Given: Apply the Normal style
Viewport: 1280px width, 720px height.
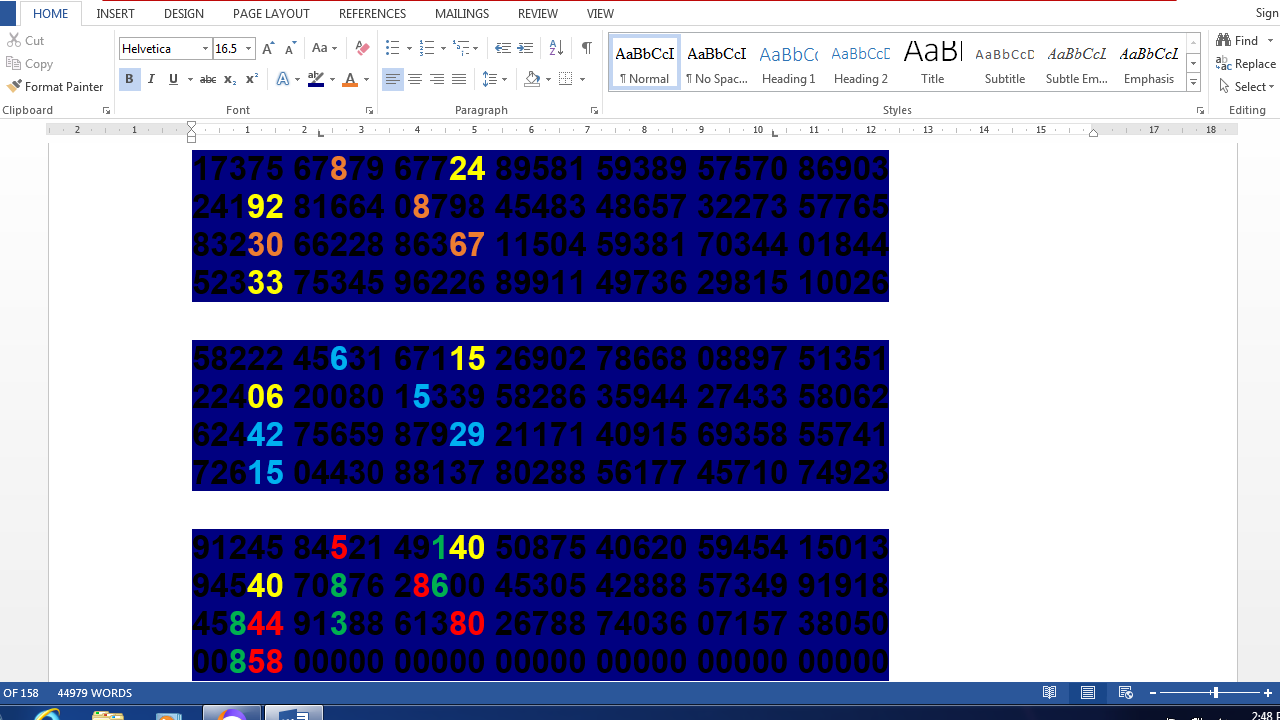Looking at the screenshot, I should click(645, 63).
